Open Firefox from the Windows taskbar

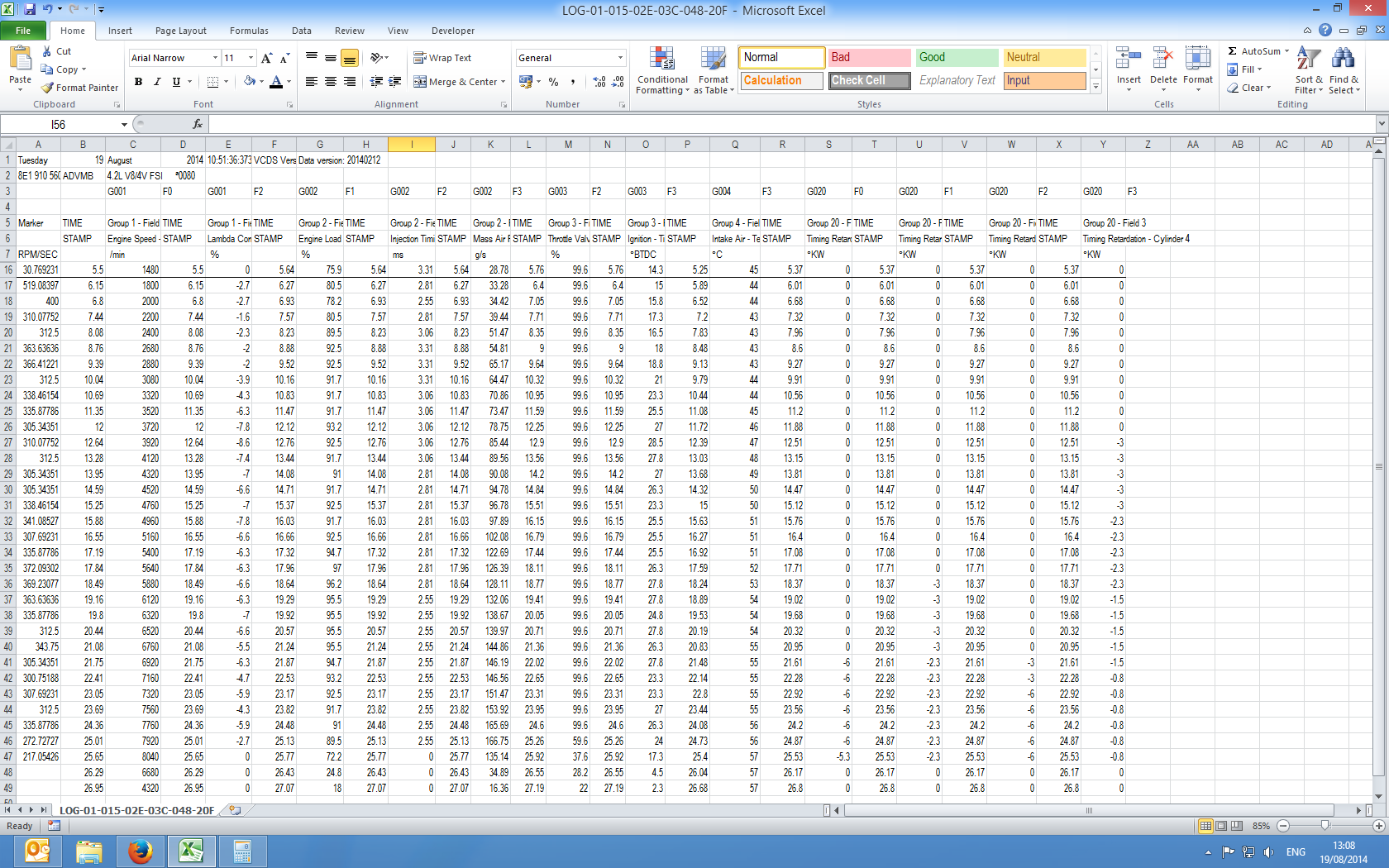tap(140, 851)
